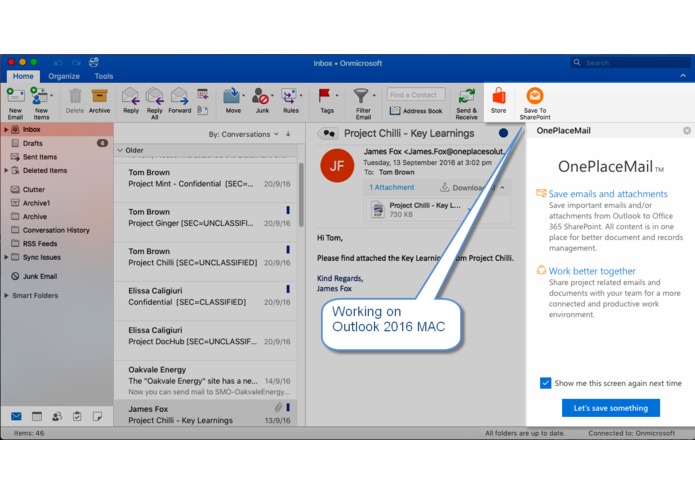Collapse the ribbon with top-right chevron
Viewport: 695px width, 494px height.
[683, 76]
